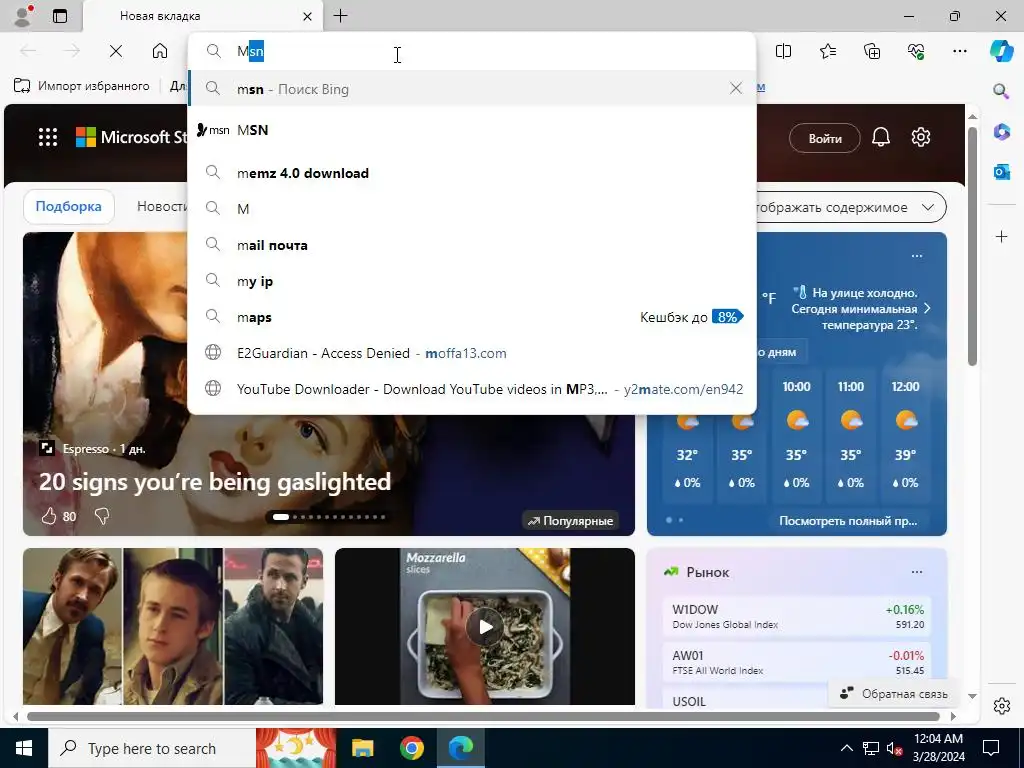Open the Edge profile icon
The height and width of the screenshot is (768, 1024).
click(x=23, y=16)
